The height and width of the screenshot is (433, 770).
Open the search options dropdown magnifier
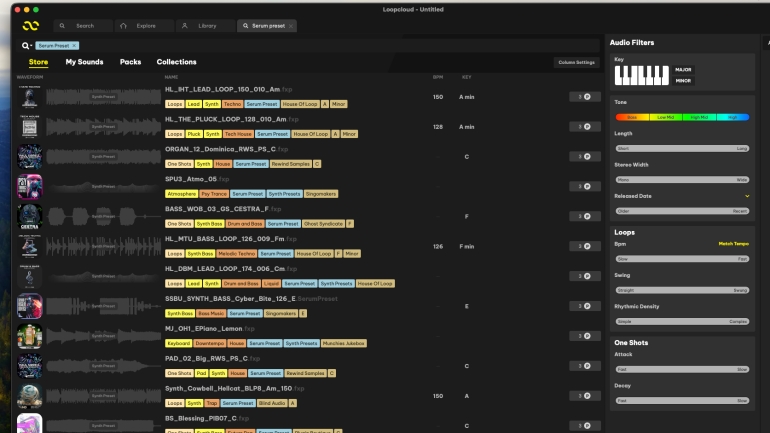tap(26, 46)
